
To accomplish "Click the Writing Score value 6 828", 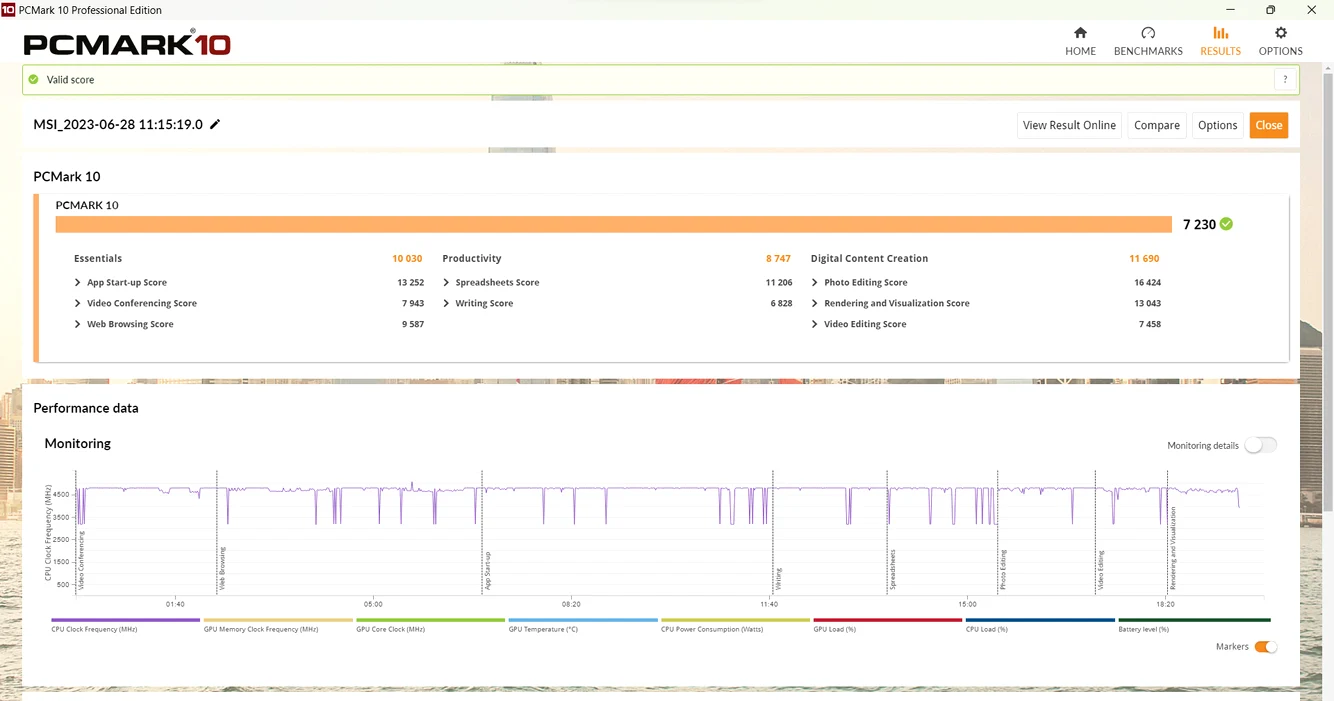I will [x=781, y=303].
